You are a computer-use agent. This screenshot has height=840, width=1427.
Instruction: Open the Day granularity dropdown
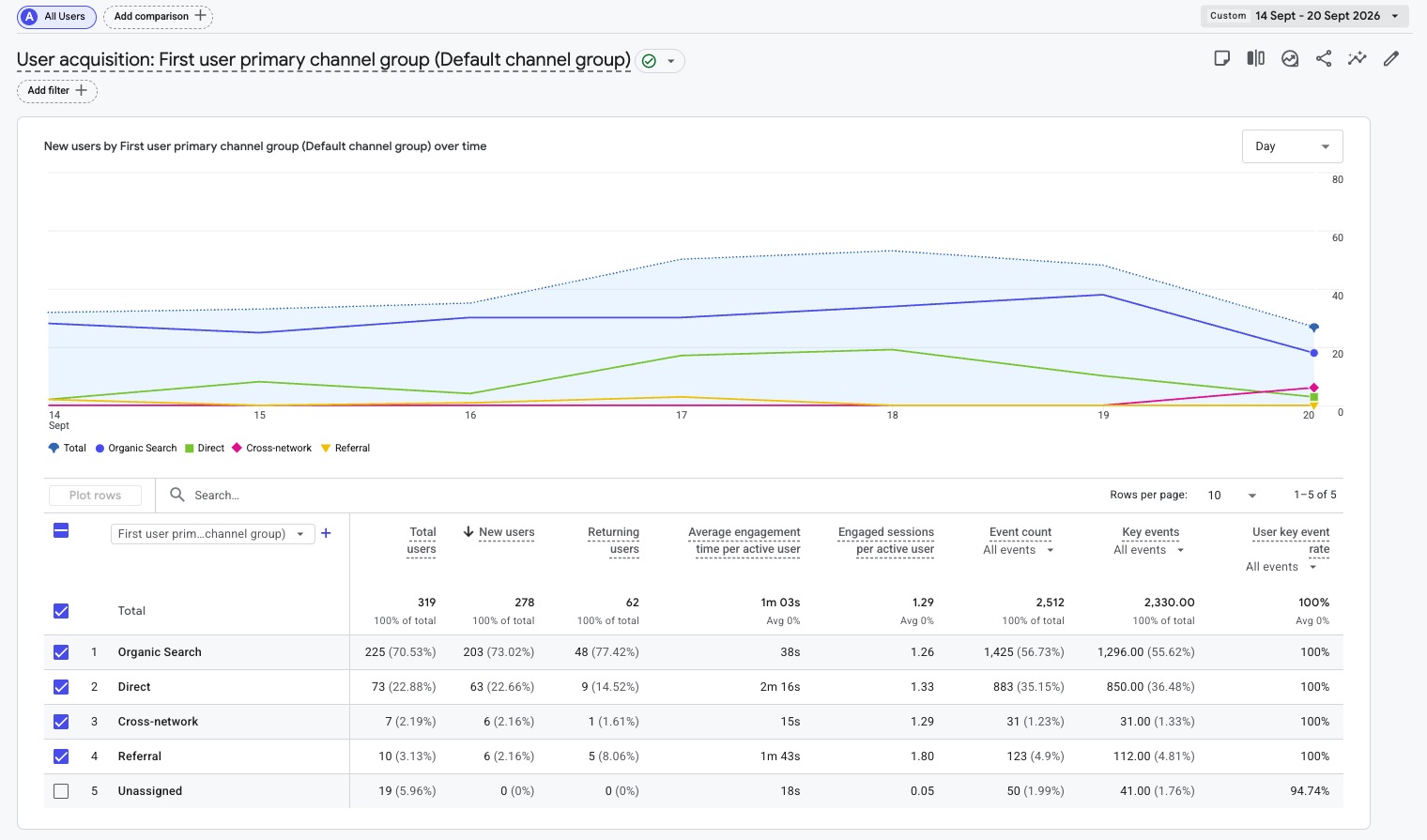[x=1292, y=146]
